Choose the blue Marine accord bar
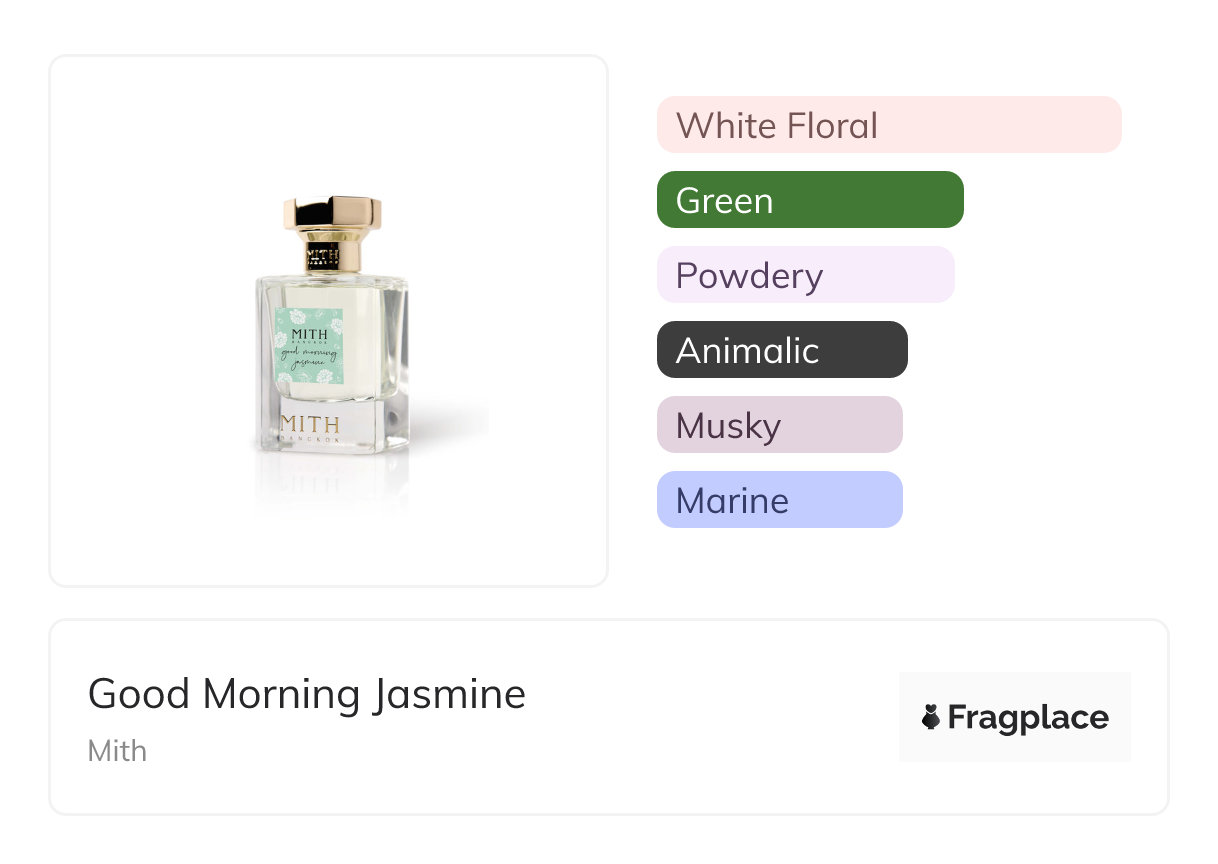This screenshot has width=1218, height=864. tap(780, 500)
